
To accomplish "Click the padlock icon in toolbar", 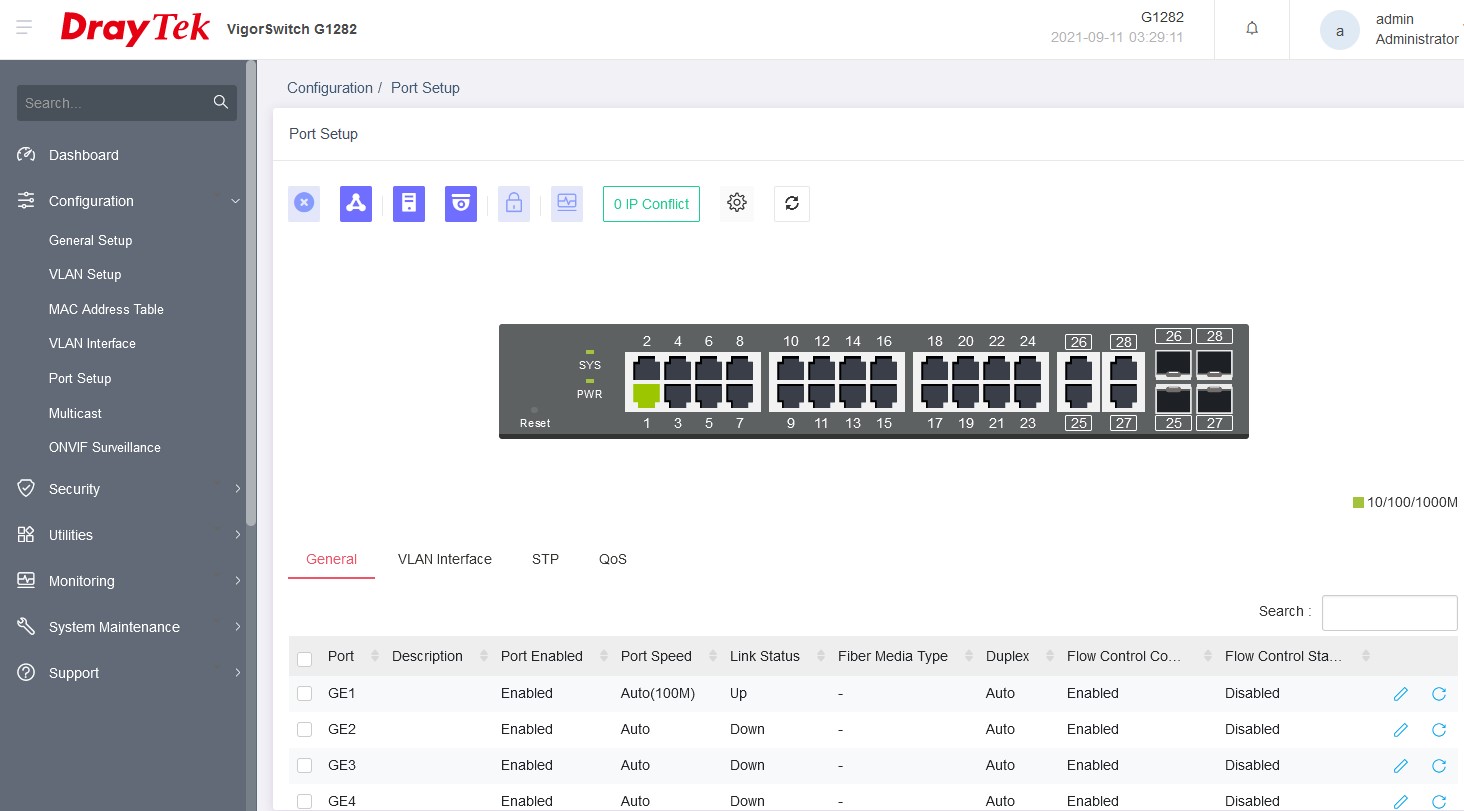I will tap(514, 204).
